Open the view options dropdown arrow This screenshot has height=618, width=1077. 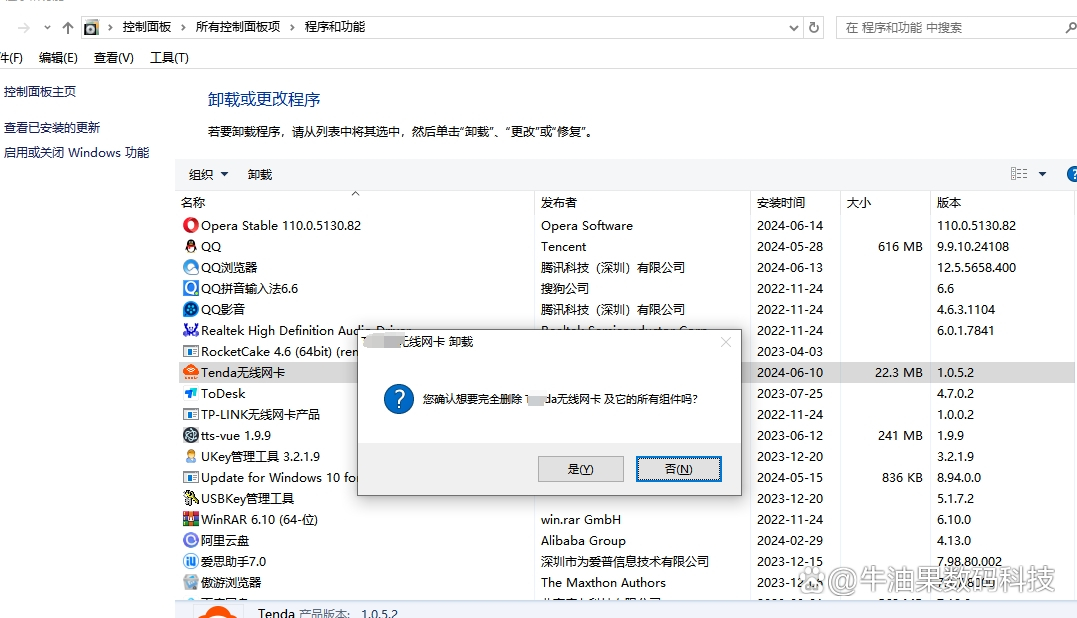coord(1042,174)
